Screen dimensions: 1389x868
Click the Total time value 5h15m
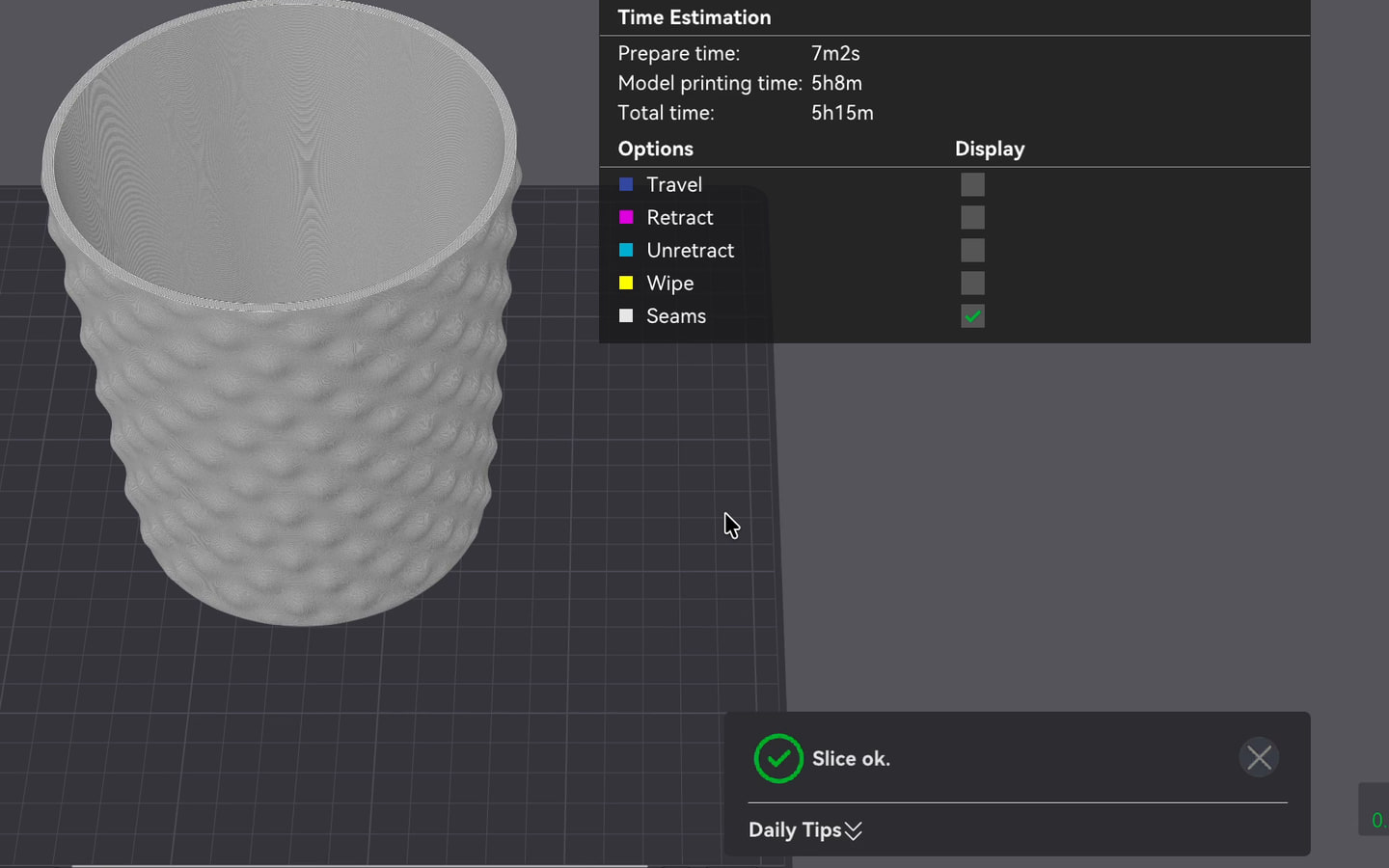842,113
